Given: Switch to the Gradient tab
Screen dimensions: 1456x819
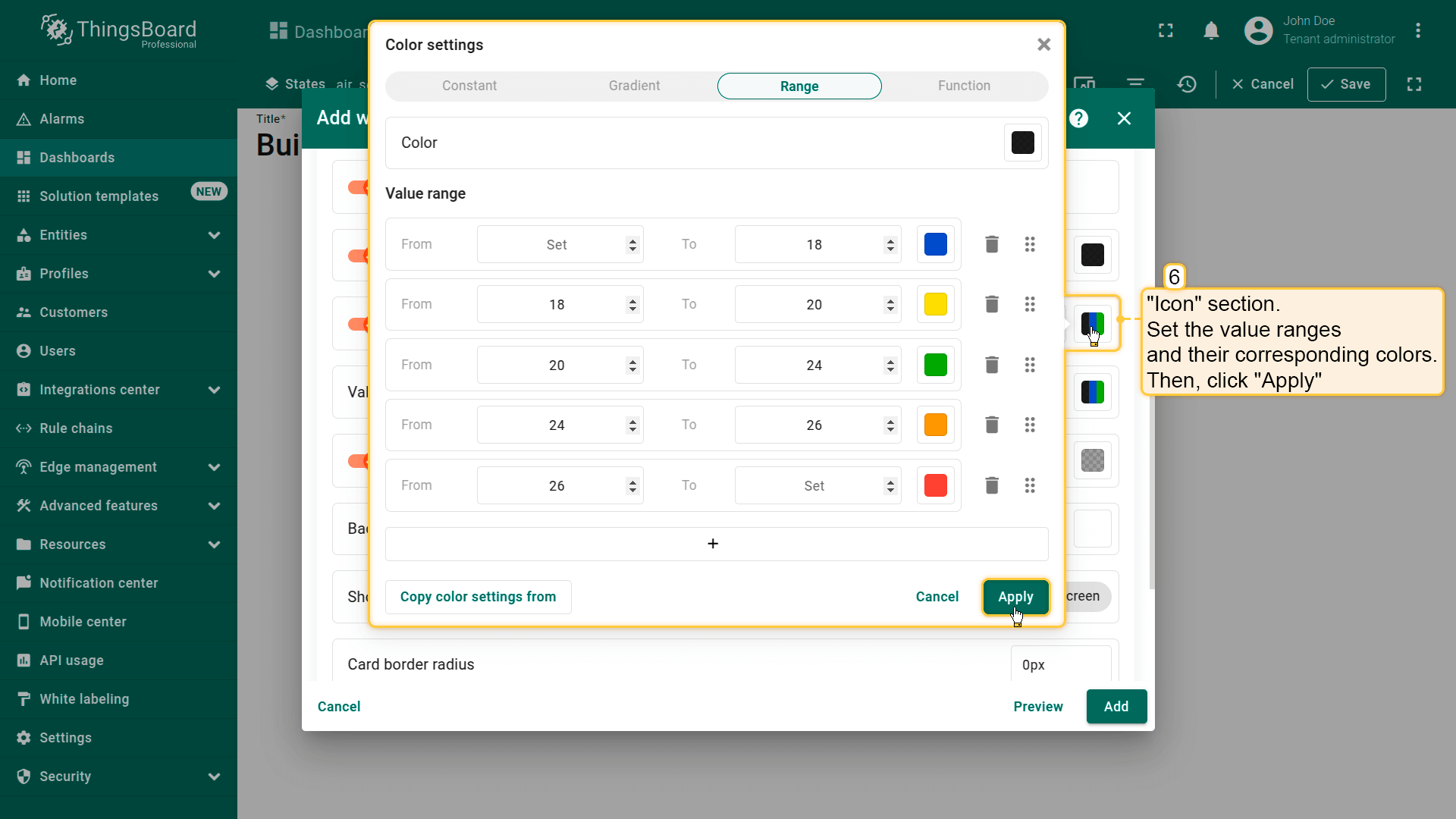Looking at the screenshot, I should (634, 86).
